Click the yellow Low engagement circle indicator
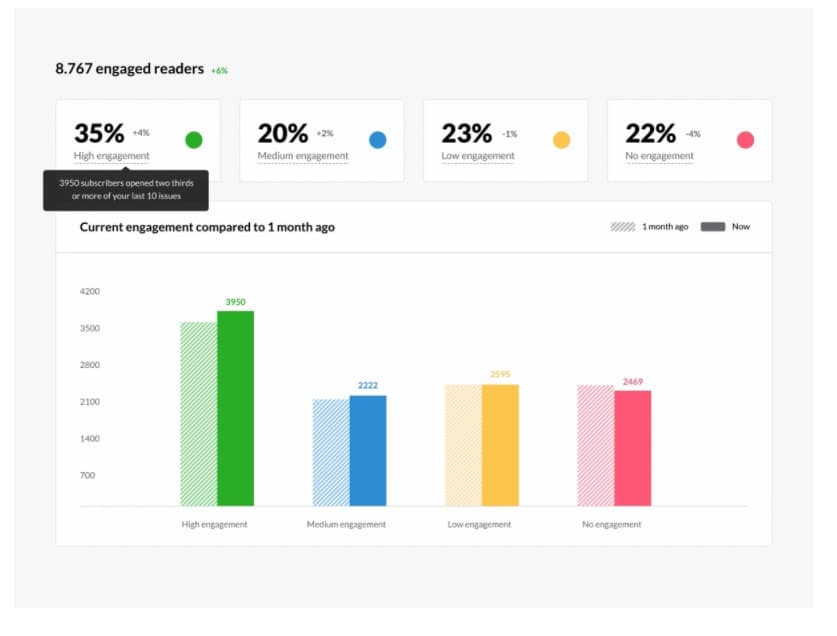This screenshot has height=636, width=837. 562,140
